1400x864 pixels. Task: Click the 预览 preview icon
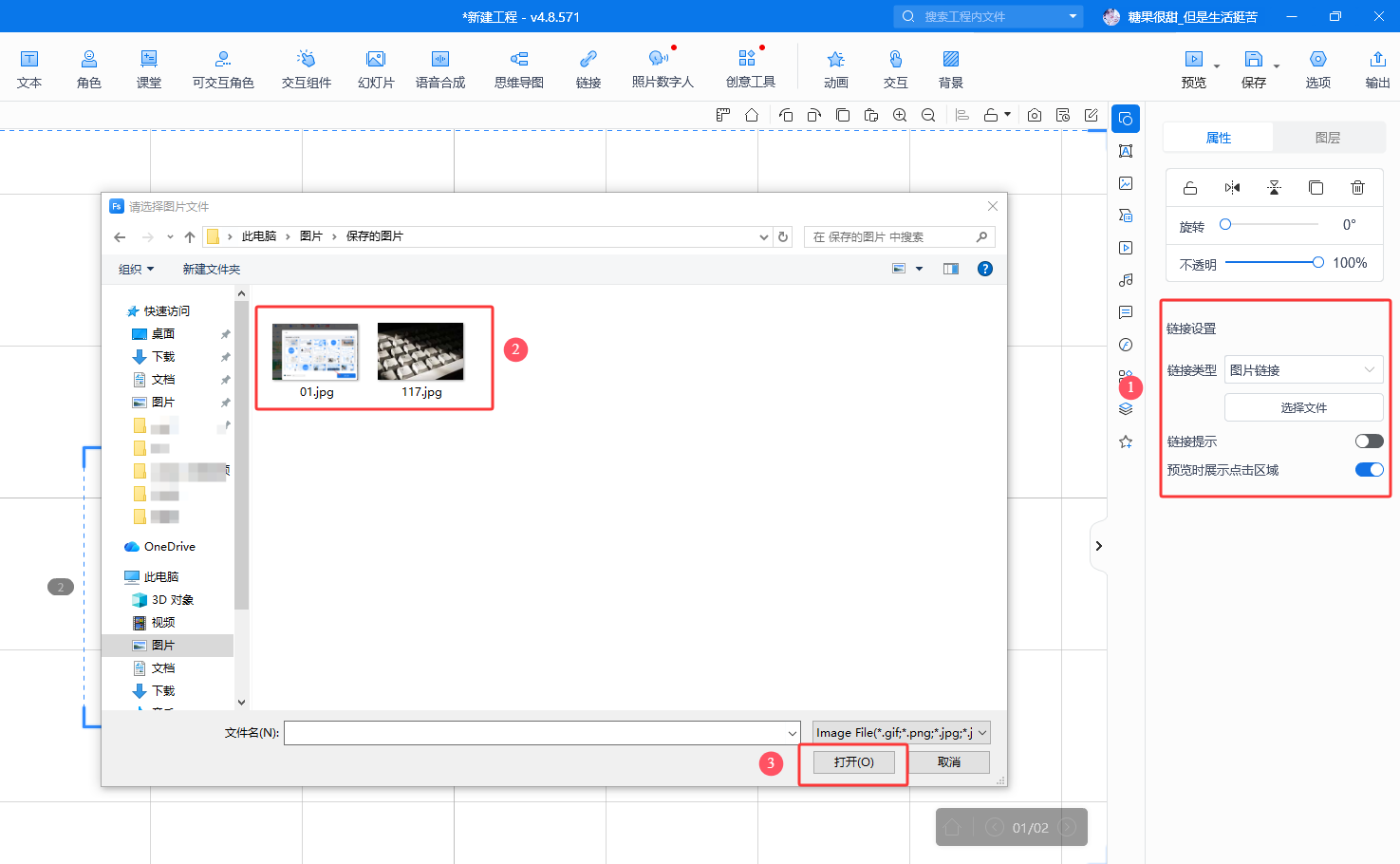click(1193, 68)
